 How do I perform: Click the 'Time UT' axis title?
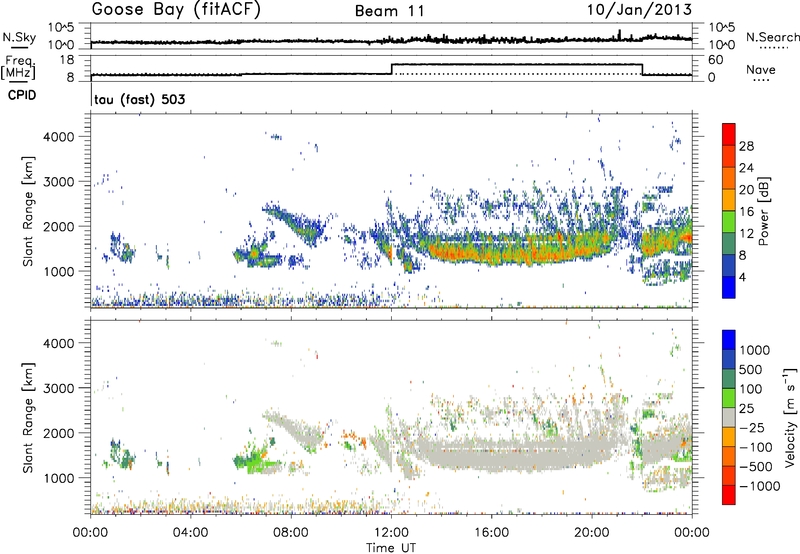(x=391, y=547)
